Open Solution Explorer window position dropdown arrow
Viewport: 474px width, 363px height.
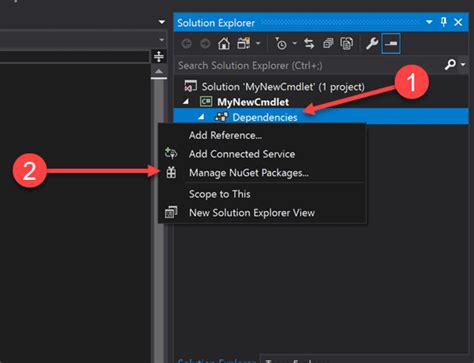point(429,22)
